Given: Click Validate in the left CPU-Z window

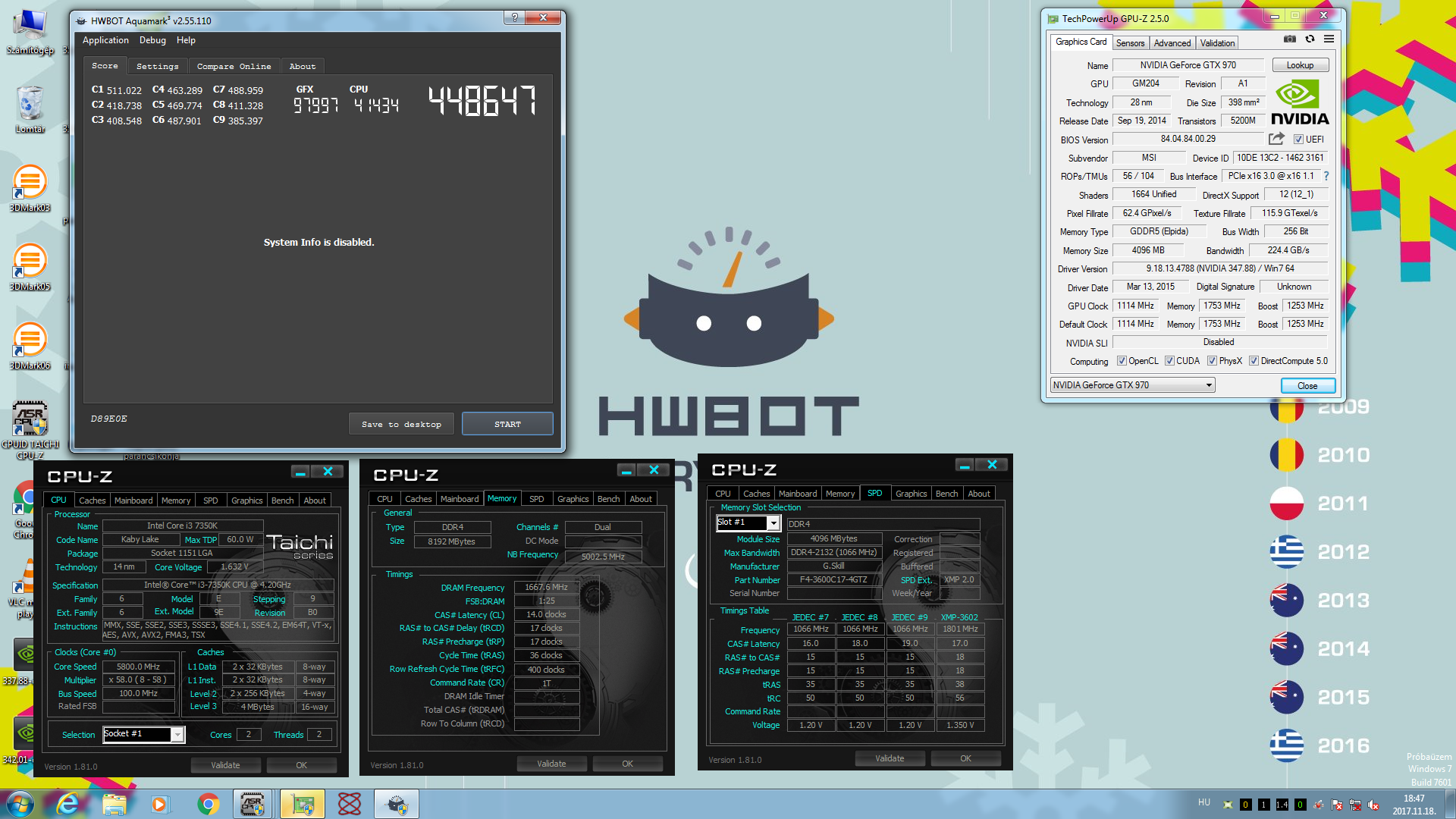Looking at the screenshot, I should pos(225,765).
